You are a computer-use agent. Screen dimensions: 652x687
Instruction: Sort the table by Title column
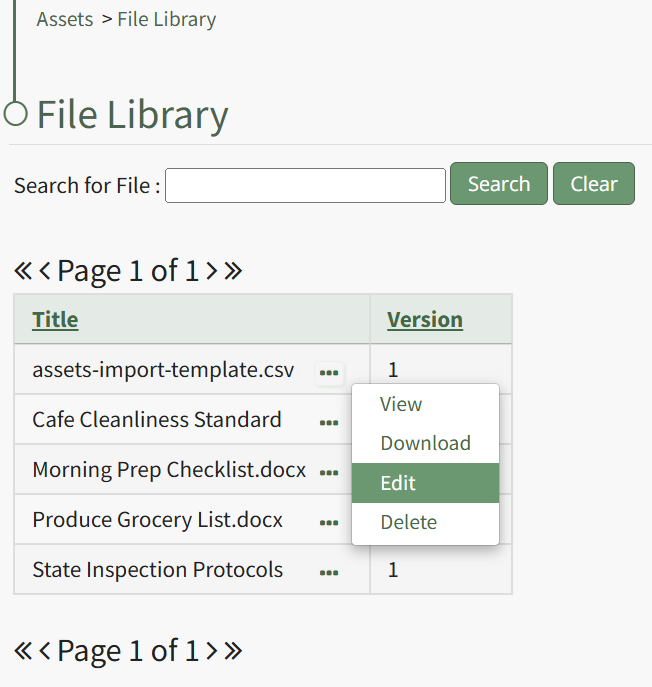pyautogui.click(x=55, y=320)
